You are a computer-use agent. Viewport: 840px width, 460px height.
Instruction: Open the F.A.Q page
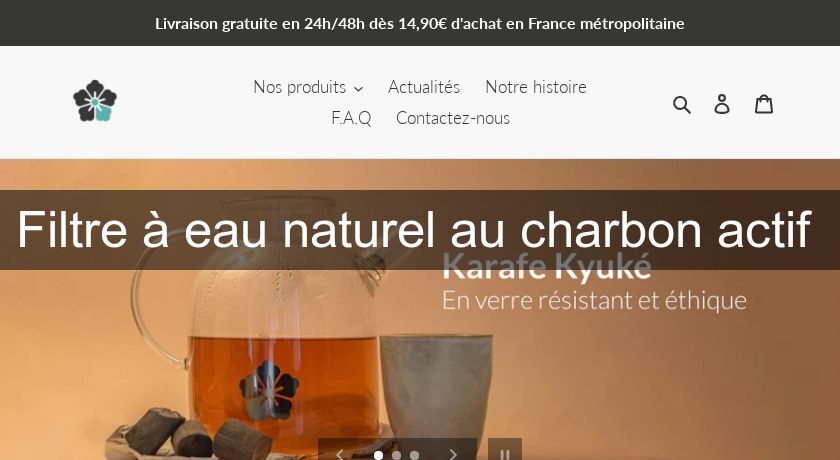pos(351,118)
